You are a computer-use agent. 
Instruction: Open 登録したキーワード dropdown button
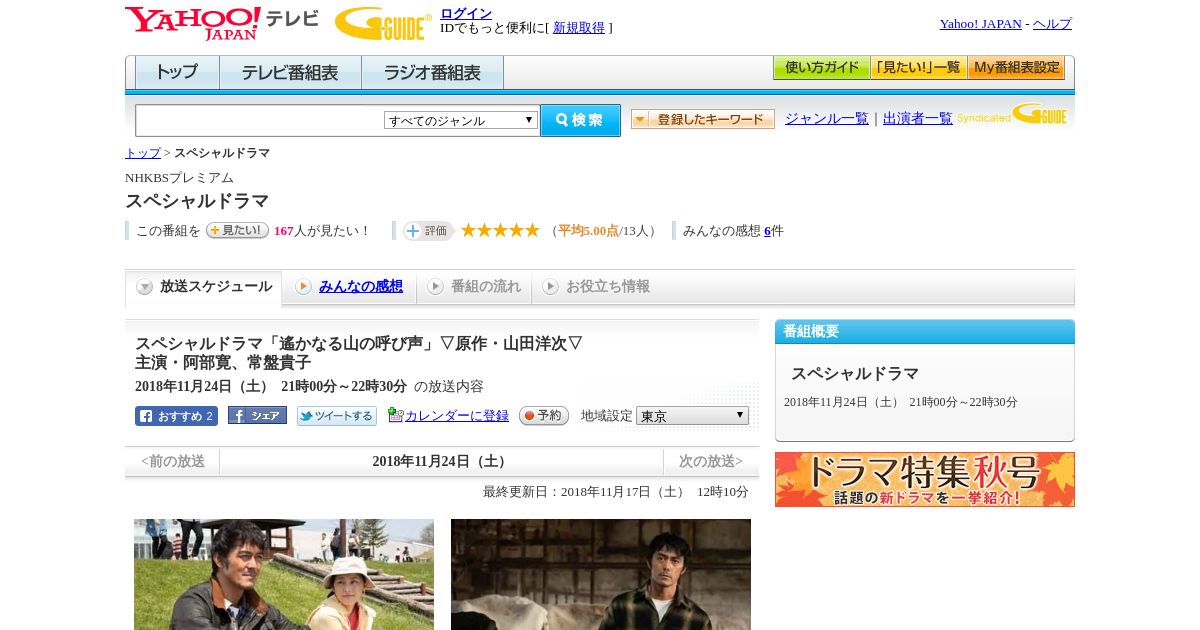[x=703, y=119]
